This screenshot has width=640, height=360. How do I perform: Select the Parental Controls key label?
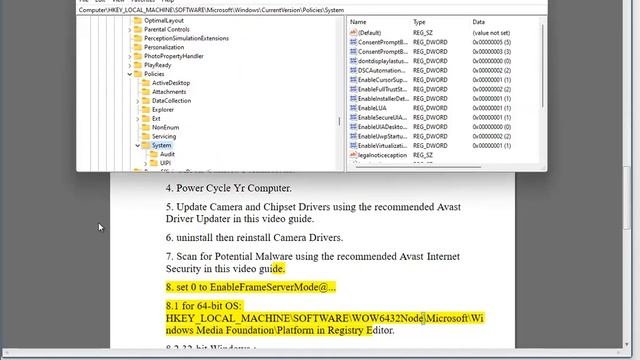167,29
